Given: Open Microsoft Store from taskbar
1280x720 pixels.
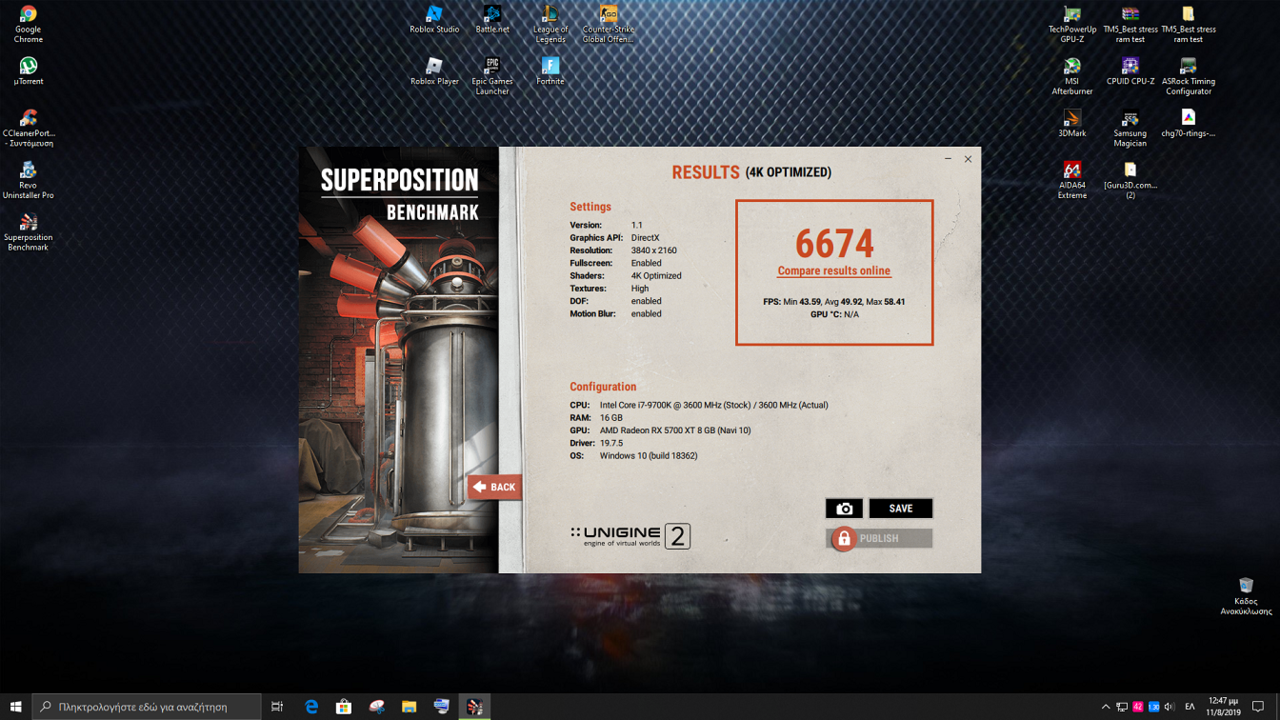Looking at the screenshot, I should pyautogui.click(x=343, y=706).
